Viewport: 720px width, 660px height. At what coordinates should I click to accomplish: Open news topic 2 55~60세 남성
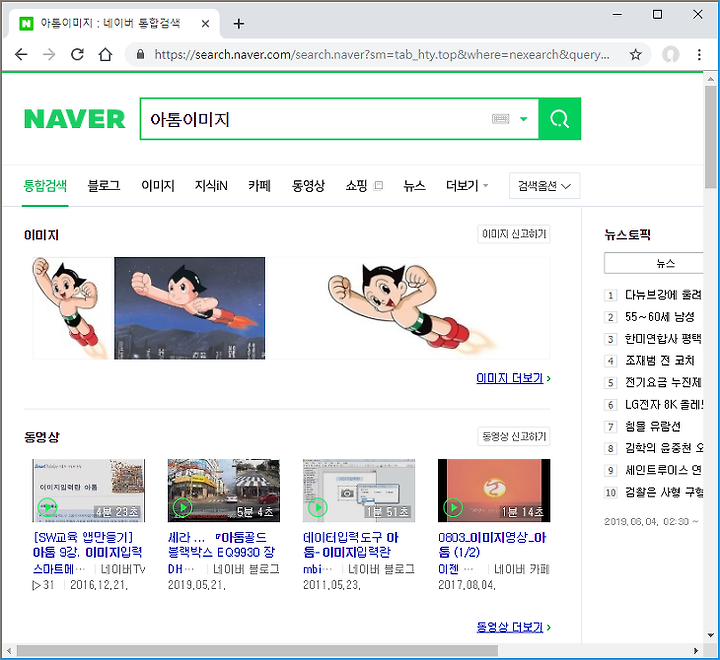(659, 317)
